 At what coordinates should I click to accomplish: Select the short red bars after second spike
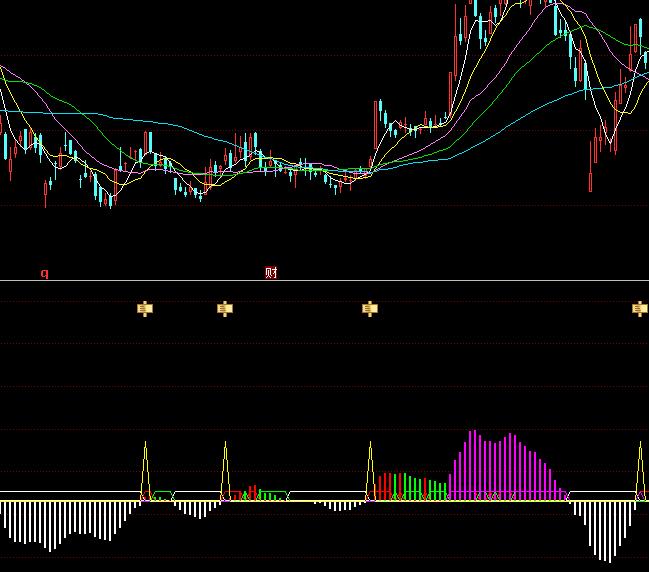[252, 492]
